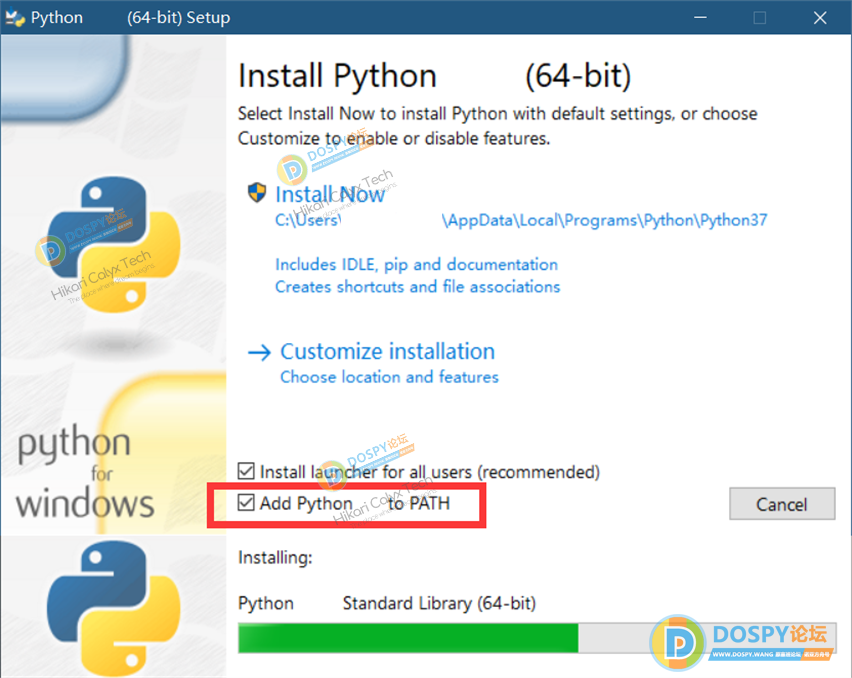Click 'Creates shortcuts and file associations' text
Screen dimensions: 852x678
click(417, 287)
